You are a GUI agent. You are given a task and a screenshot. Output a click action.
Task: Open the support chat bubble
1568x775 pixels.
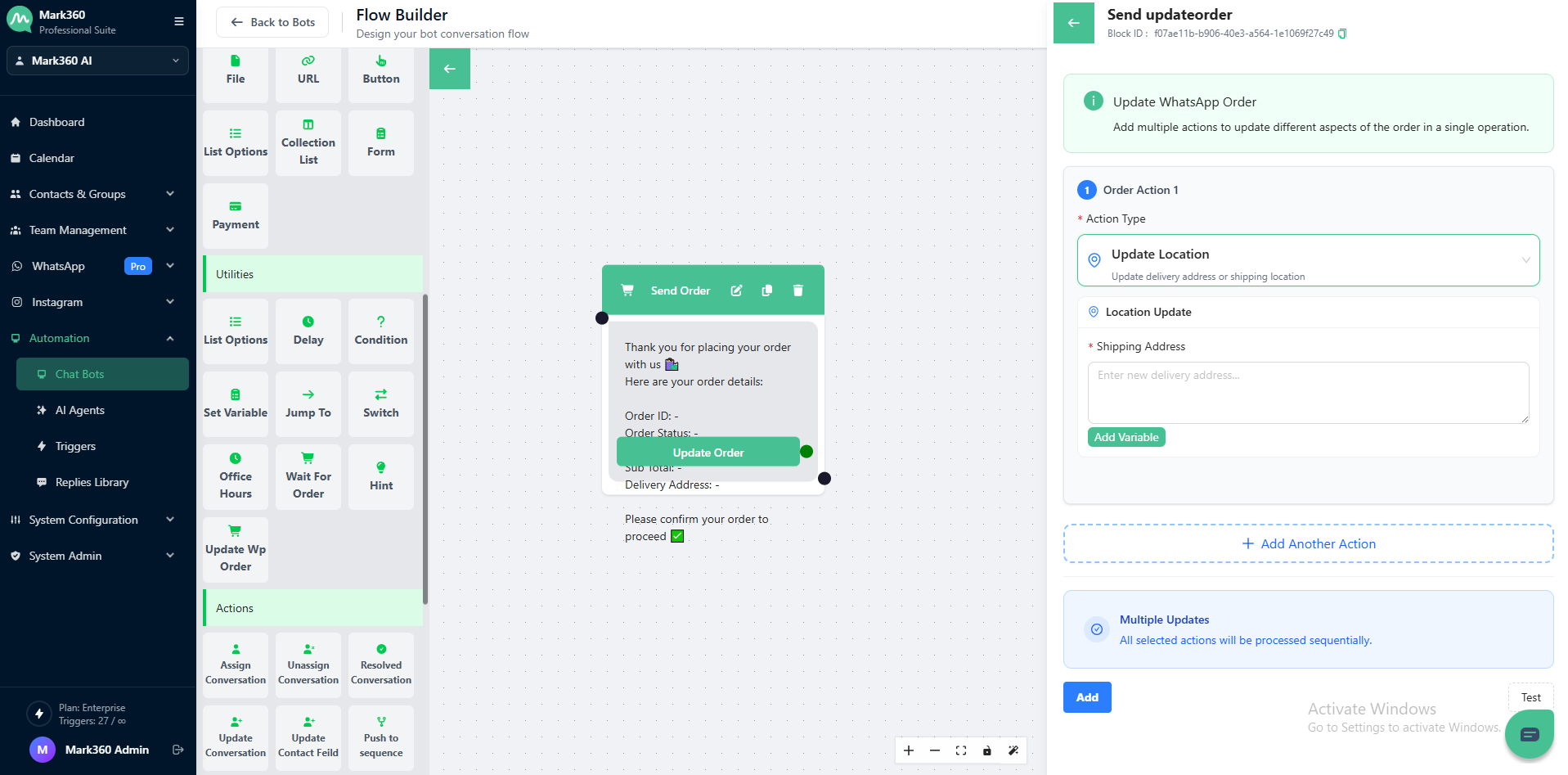[1529, 734]
